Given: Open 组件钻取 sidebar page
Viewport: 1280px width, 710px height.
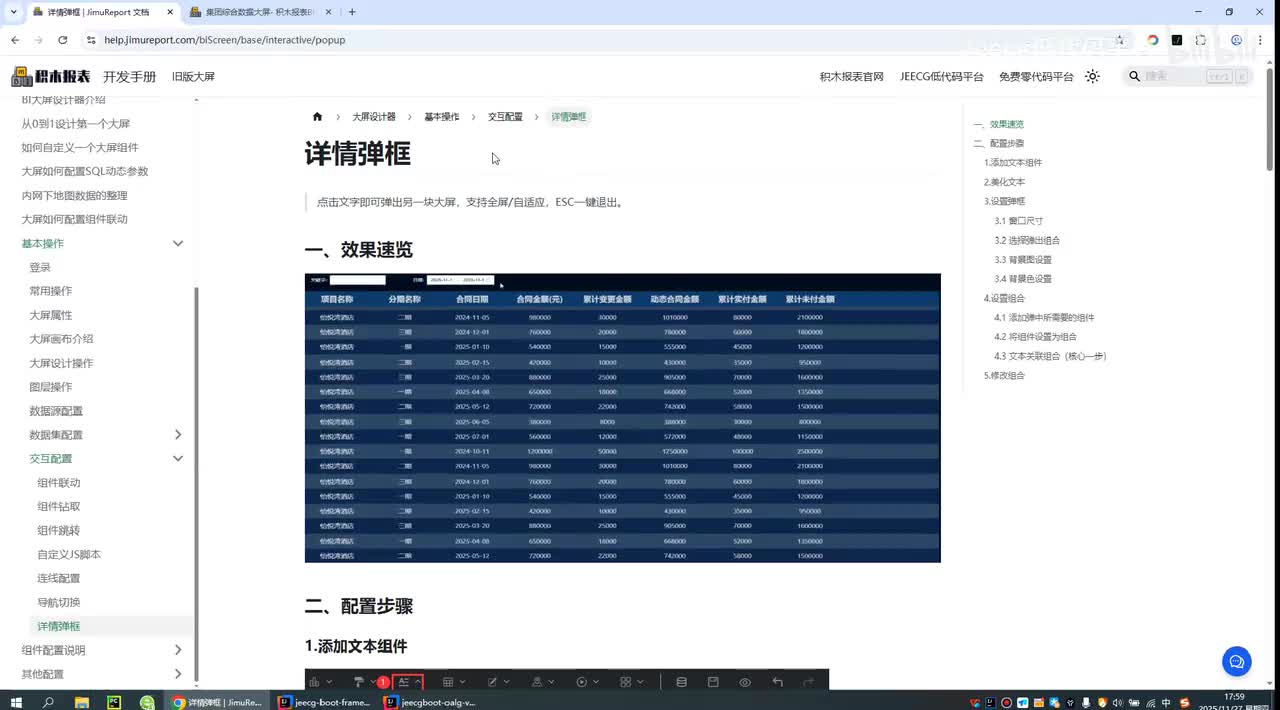Looking at the screenshot, I should click(59, 507).
